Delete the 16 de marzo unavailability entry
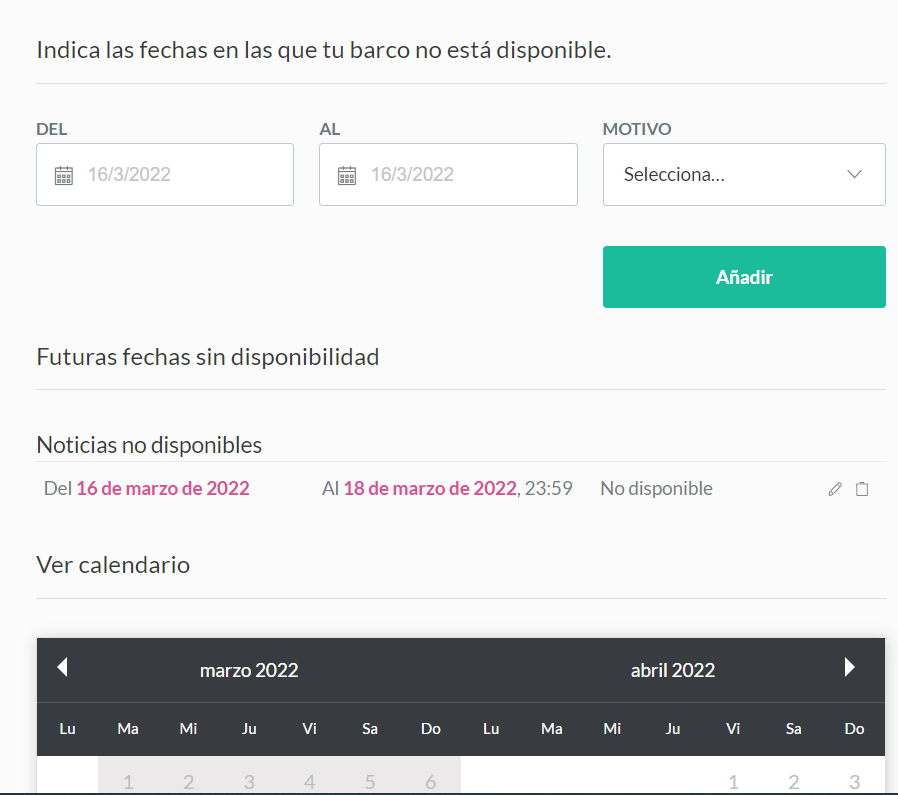This screenshot has height=795, width=898. (862, 489)
